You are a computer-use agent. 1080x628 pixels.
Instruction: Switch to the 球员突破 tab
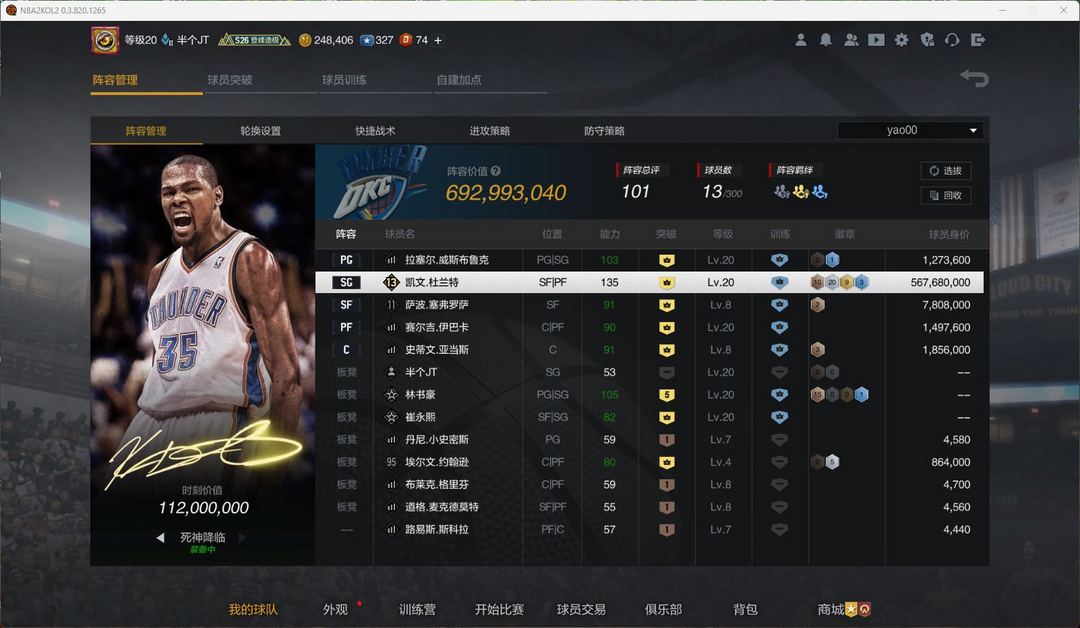click(x=230, y=80)
